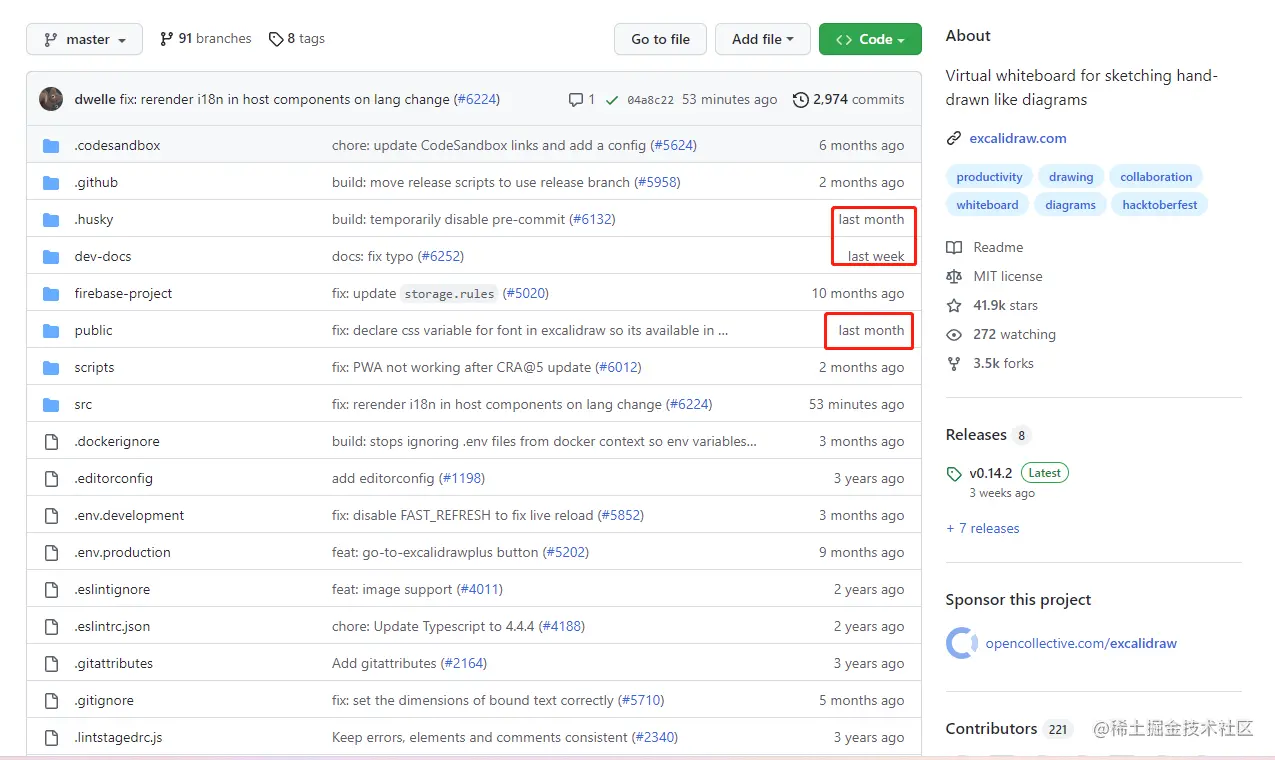
Task: Select the hacktoberfest topic tag
Action: [1160, 205]
